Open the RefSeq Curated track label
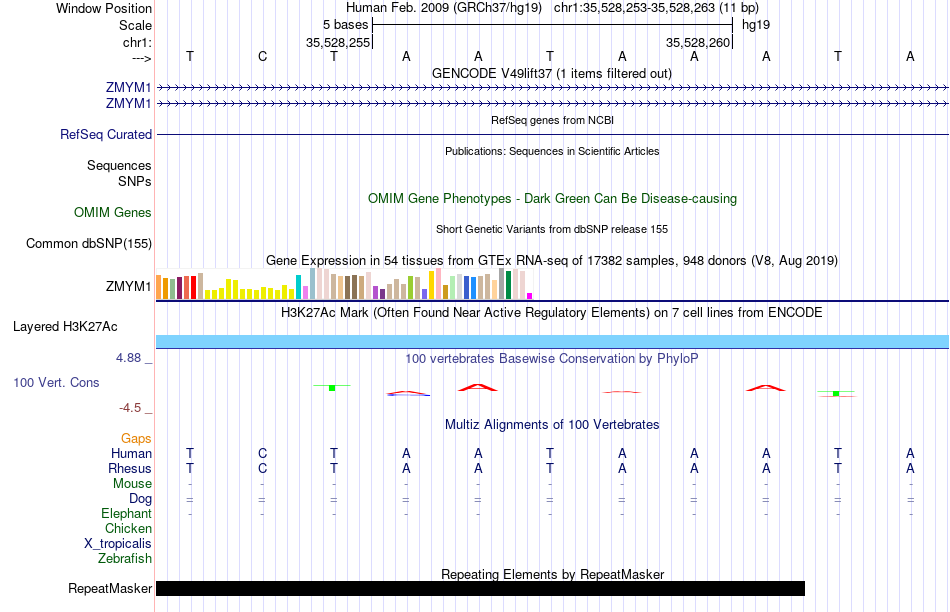Screen dimensions: 950x612 click(x=106, y=134)
